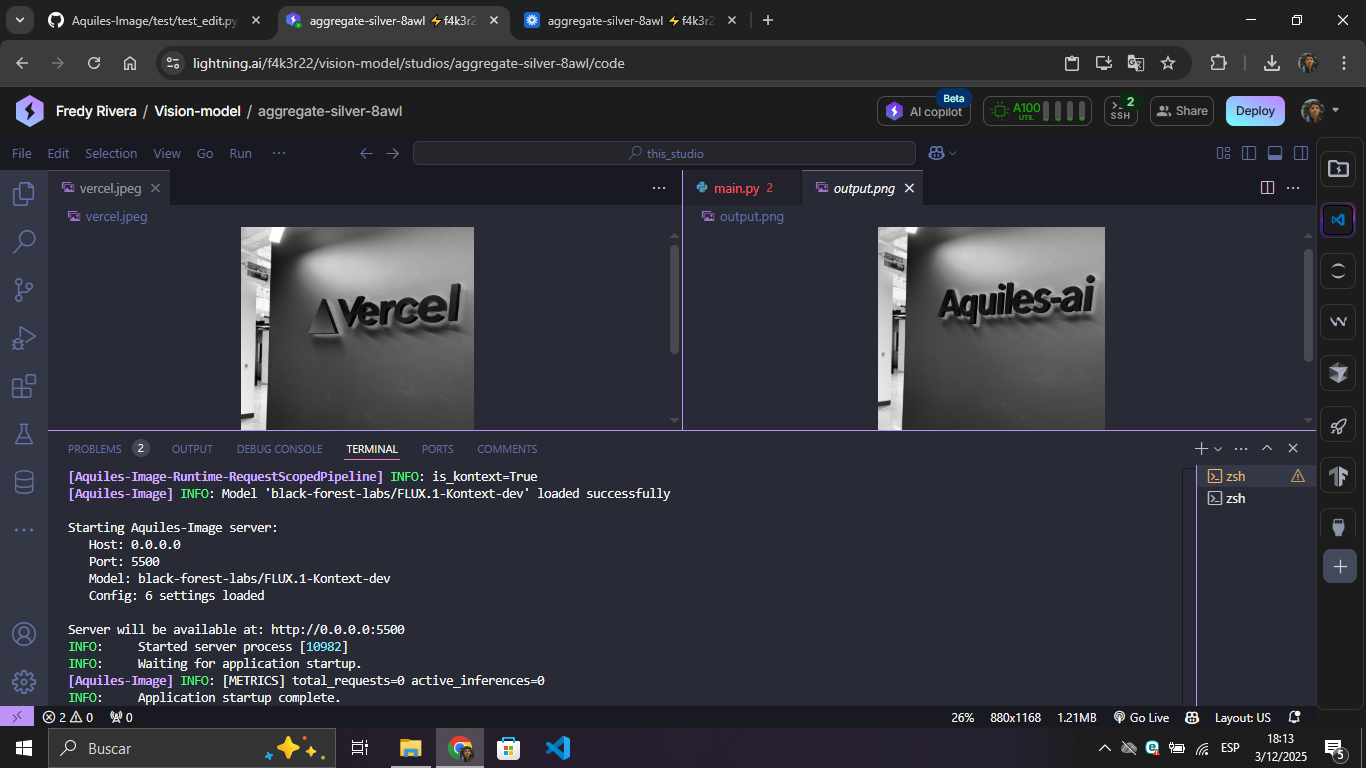Open more actions for output.png editor group
The width and height of the screenshot is (1366, 768).
[x=1293, y=188]
